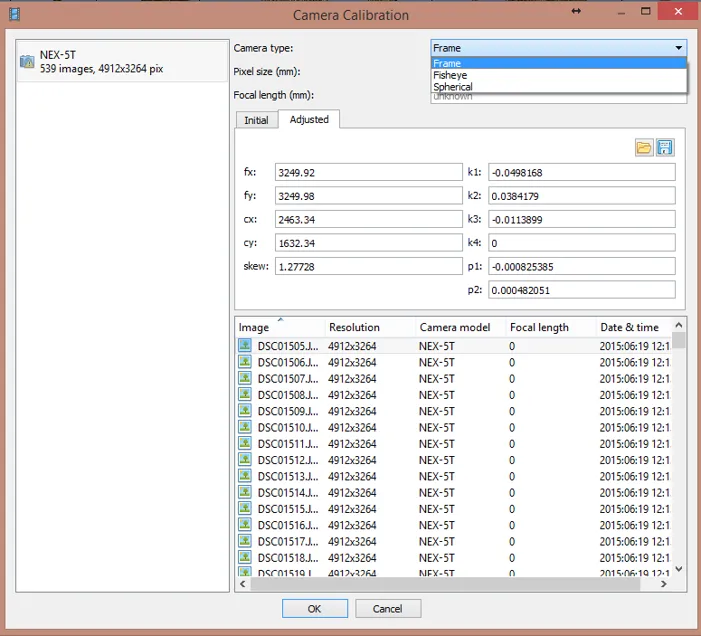Switch to the Initial tab

pyautogui.click(x=256, y=120)
